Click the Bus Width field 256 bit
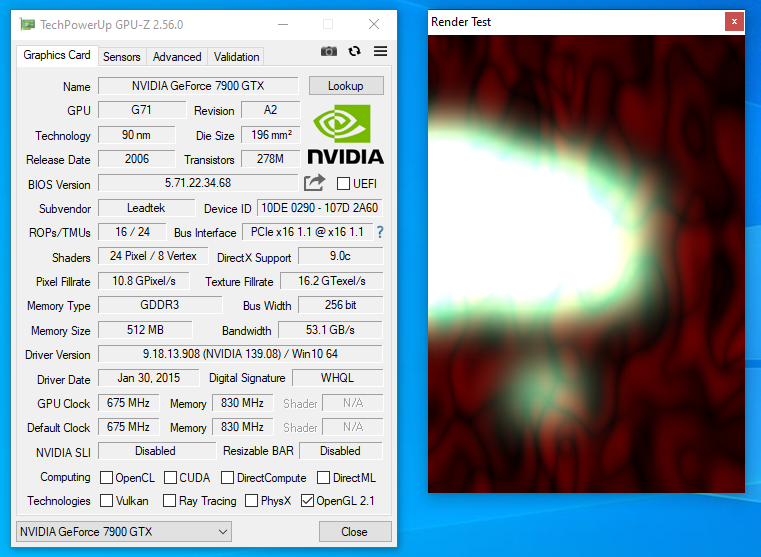Screen dimensions: 761x557 tap(341, 305)
